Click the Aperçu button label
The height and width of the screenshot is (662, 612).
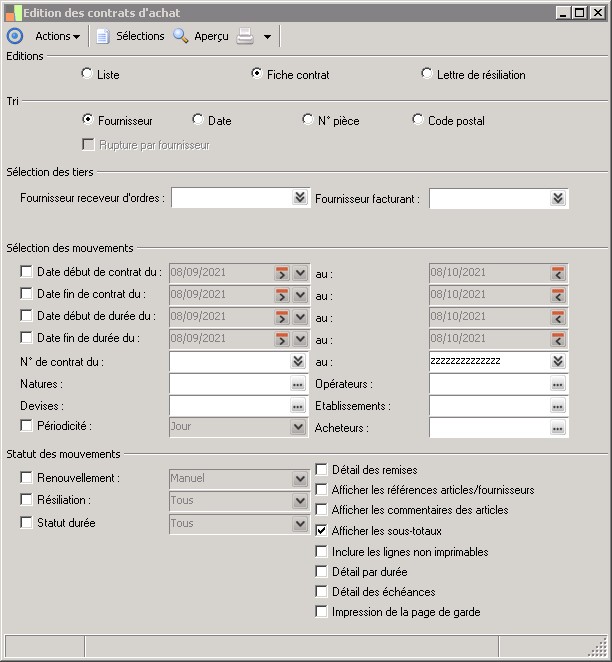click(x=211, y=36)
